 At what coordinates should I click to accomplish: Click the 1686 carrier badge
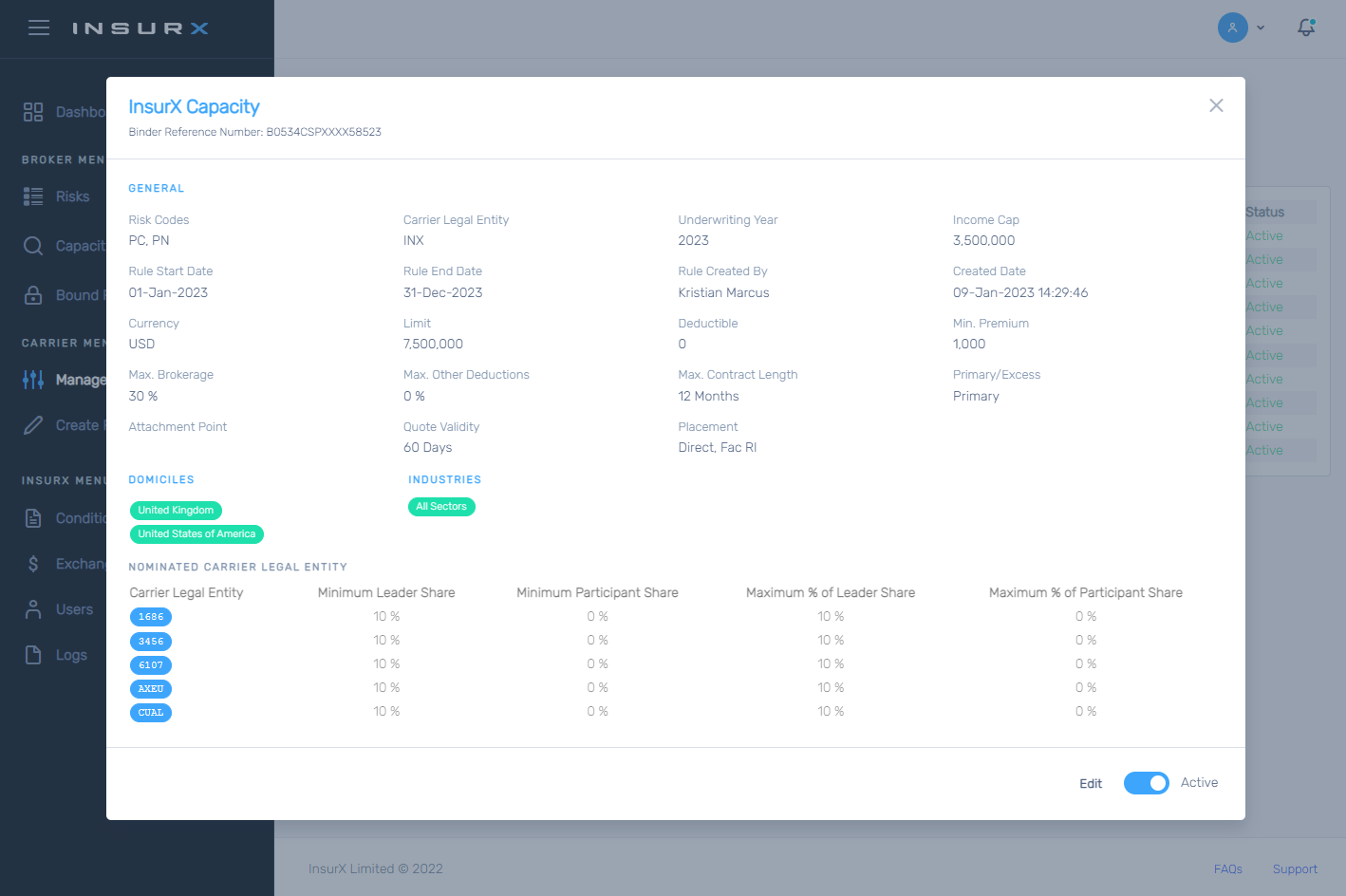pyautogui.click(x=151, y=617)
